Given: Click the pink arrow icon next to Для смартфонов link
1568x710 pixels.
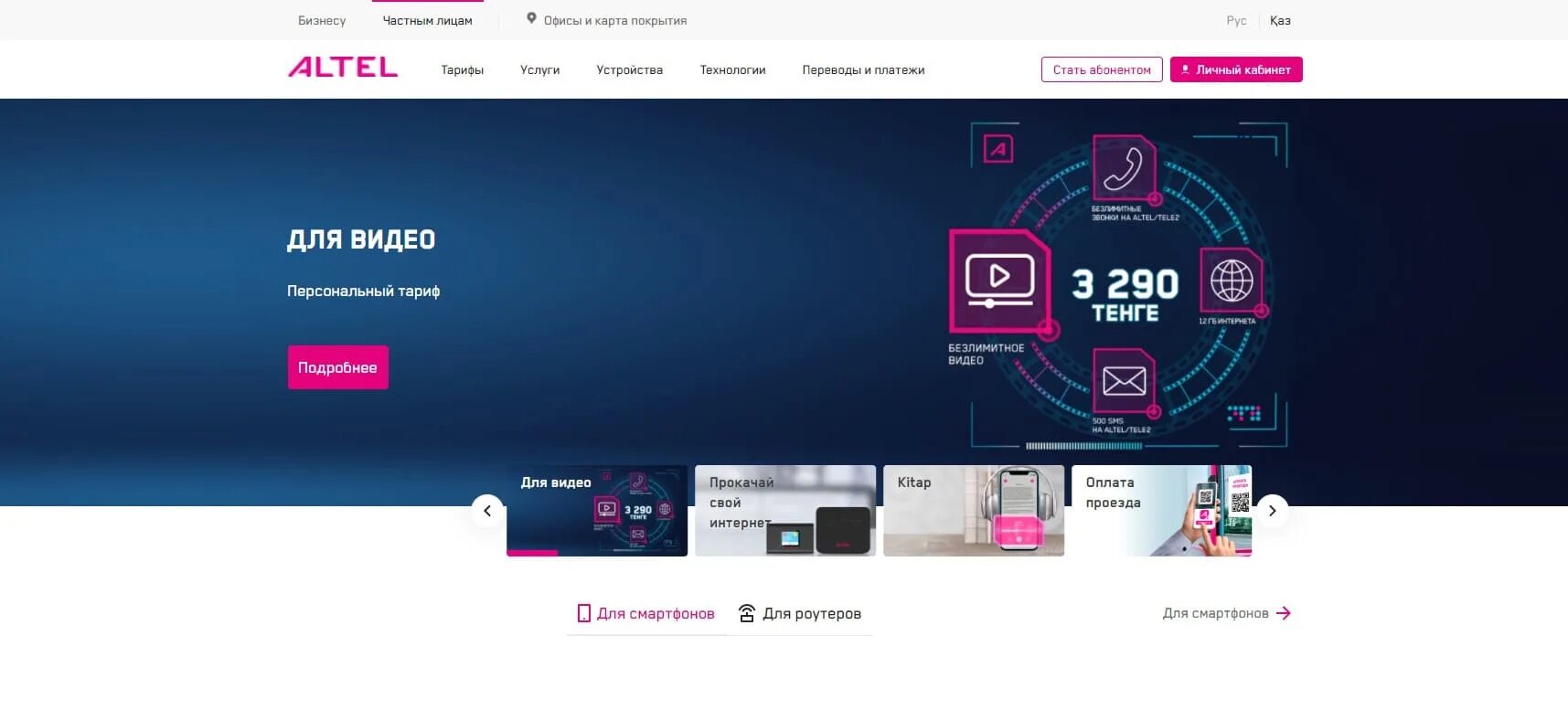Looking at the screenshot, I should (x=1284, y=613).
